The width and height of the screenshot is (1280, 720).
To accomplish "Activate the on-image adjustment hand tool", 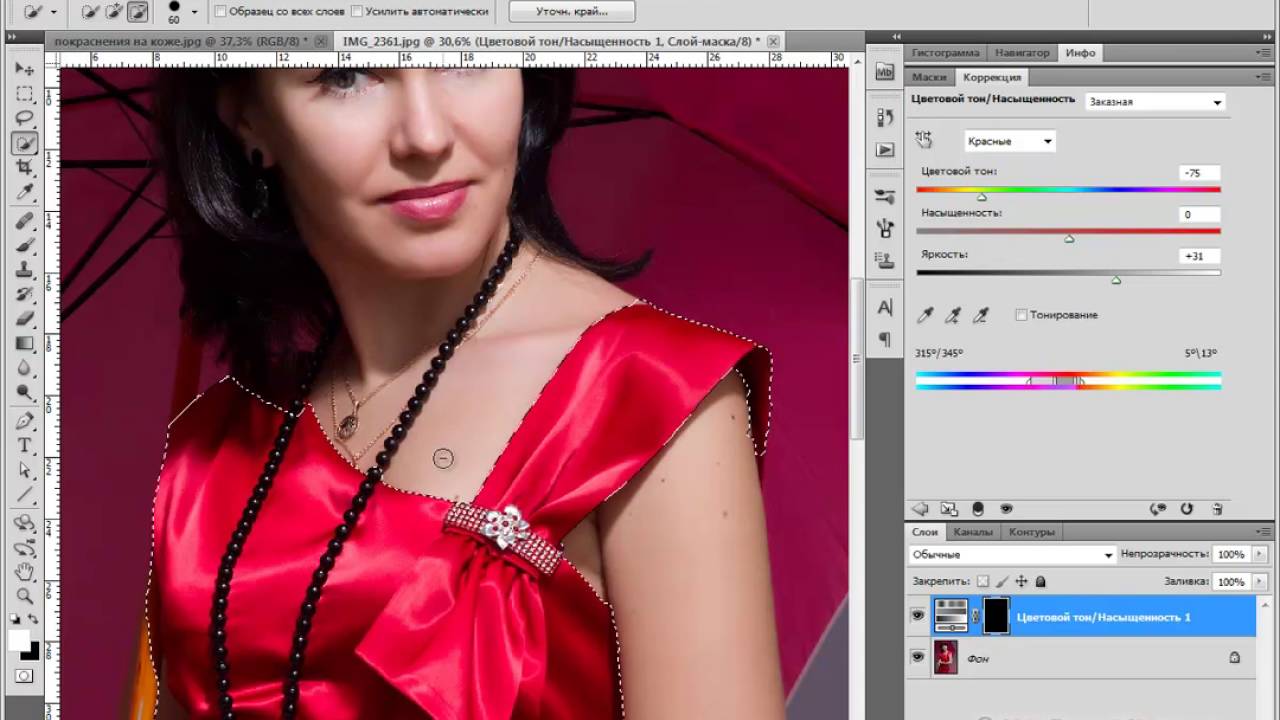I will [x=924, y=140].
